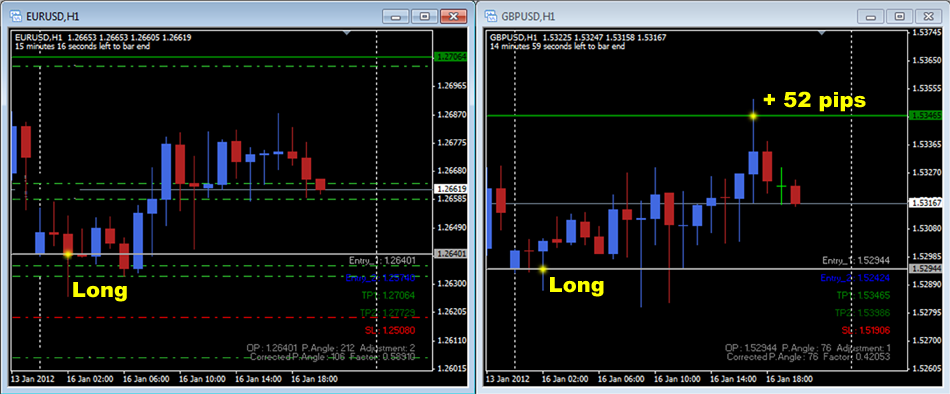Select the '+ 52 pips' text label

[814, 100]
